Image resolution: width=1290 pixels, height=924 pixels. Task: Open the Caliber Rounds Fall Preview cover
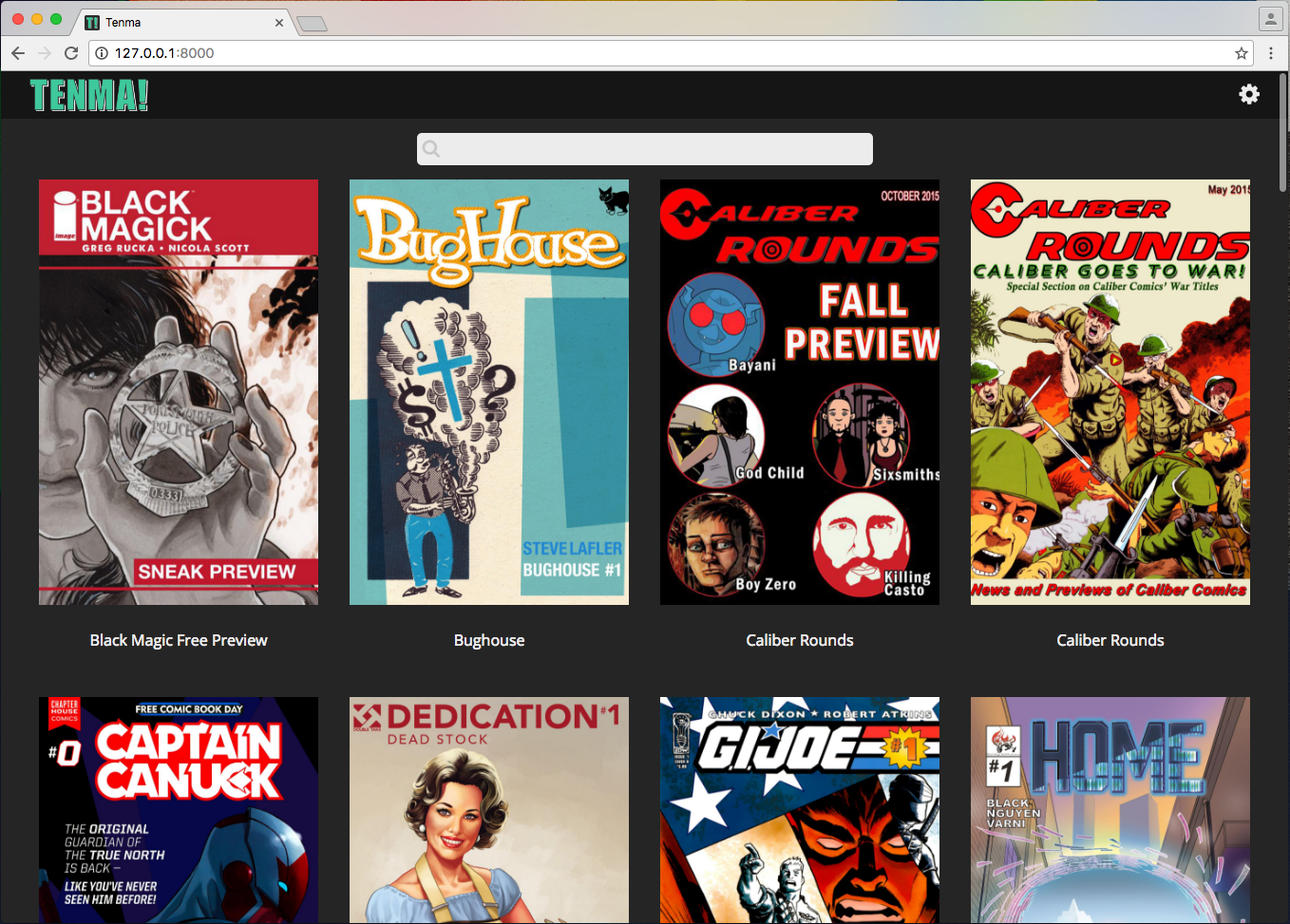[800, 392]
